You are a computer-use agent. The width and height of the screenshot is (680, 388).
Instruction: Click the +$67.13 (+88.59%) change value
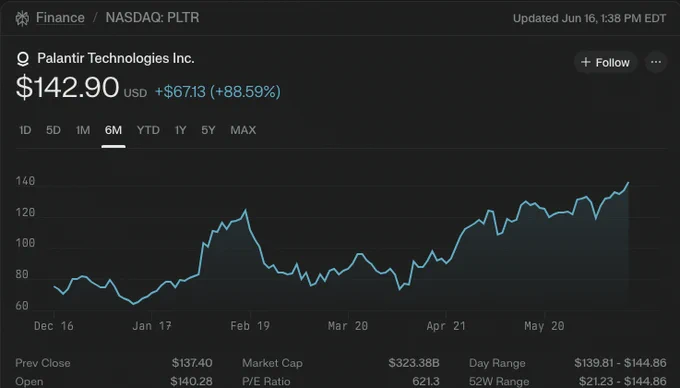(218, 92)
